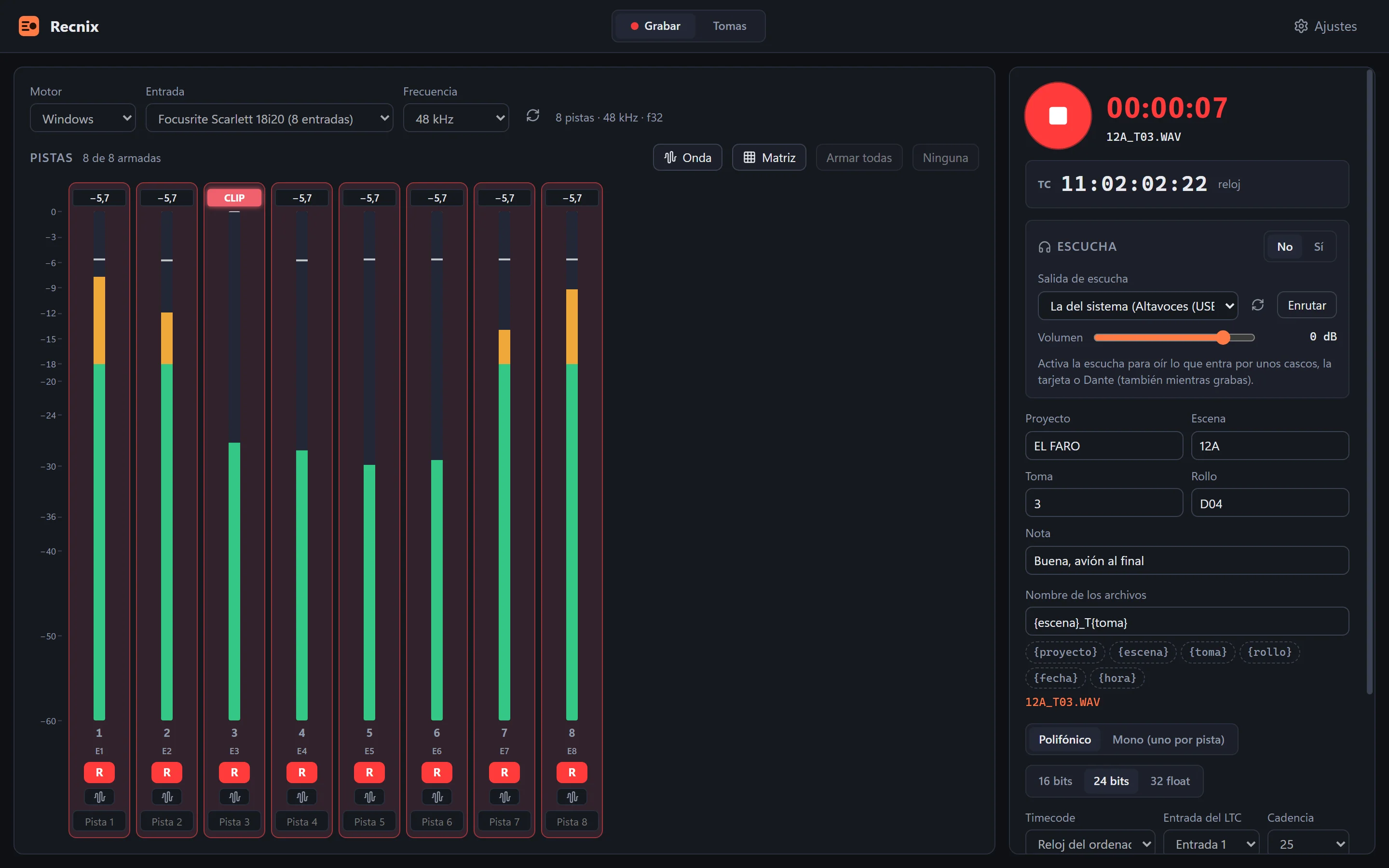Click the Ninguna button
The image size is (1389, 868).
click(945, 157)
